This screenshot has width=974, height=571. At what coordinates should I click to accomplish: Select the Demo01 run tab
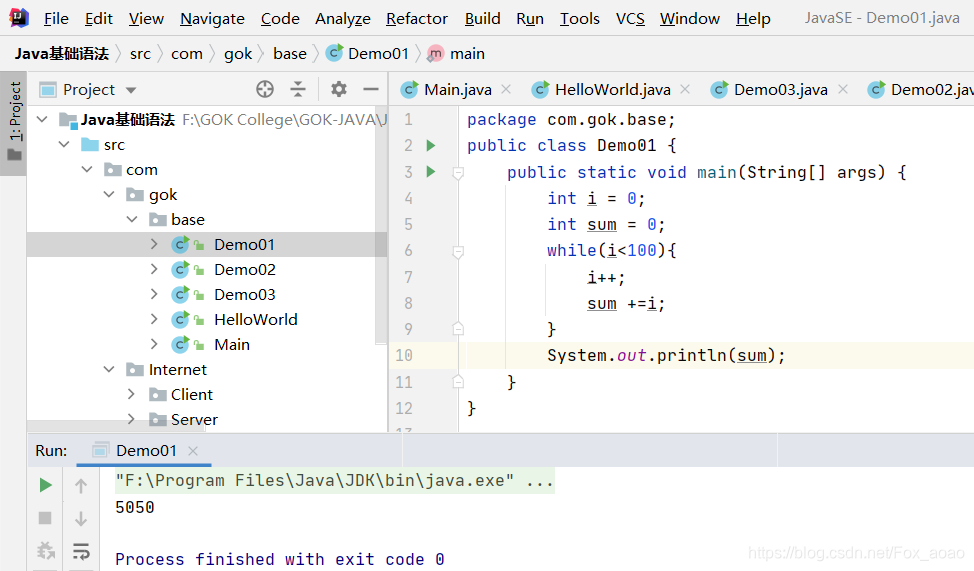tap(145, 450)
